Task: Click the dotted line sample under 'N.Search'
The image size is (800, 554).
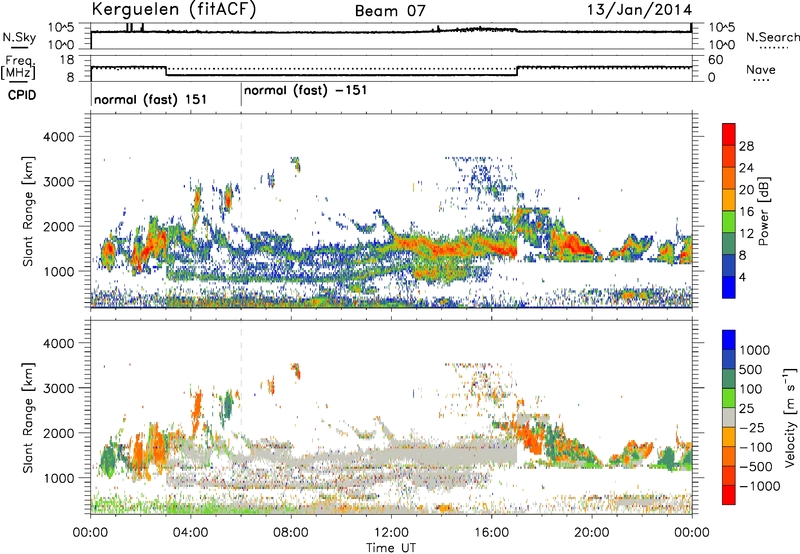Action: [x=773, y=48]
